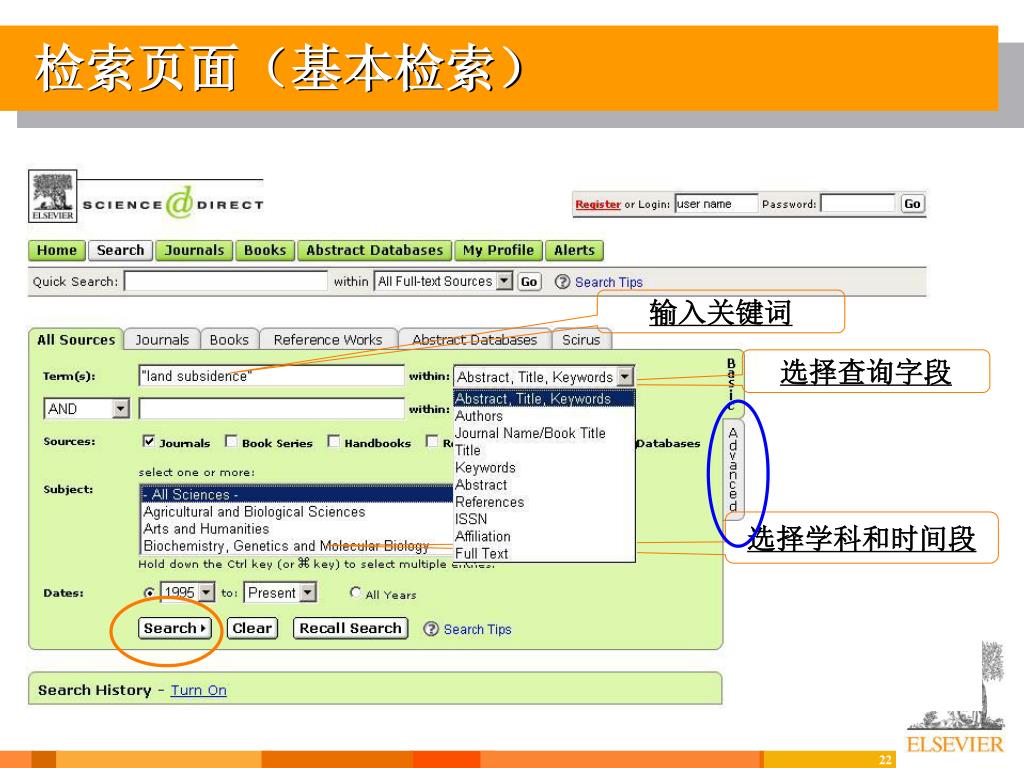
Task: Open the Search navigation tab
Action: point(120,250)
